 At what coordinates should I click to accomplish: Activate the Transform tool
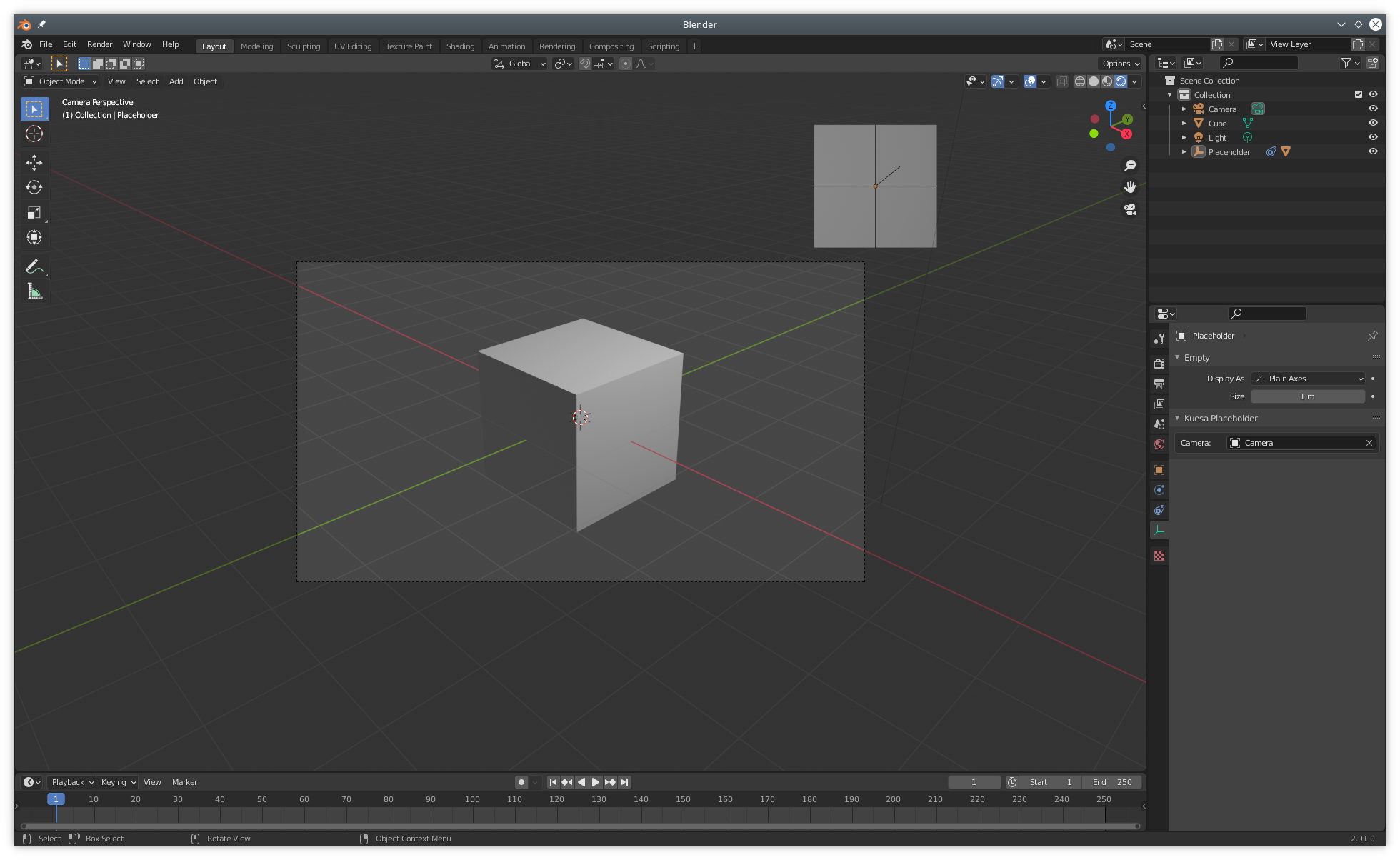[34, 238]
